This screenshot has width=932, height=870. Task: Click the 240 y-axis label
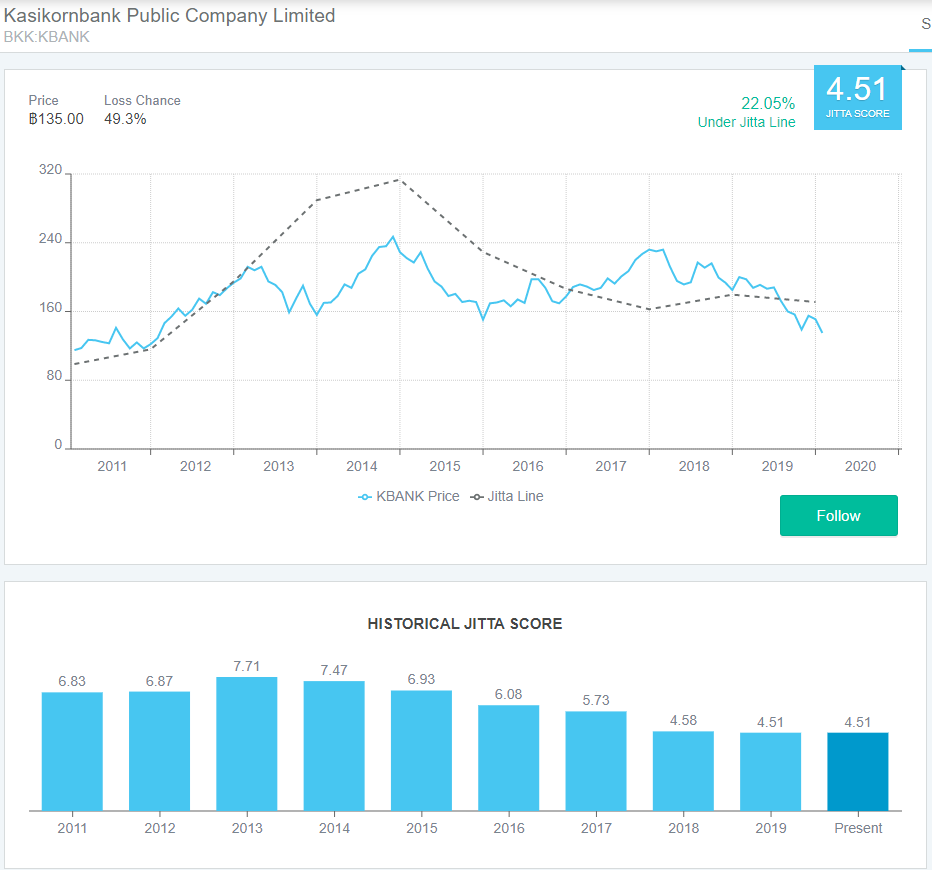(x=51, y=238)
